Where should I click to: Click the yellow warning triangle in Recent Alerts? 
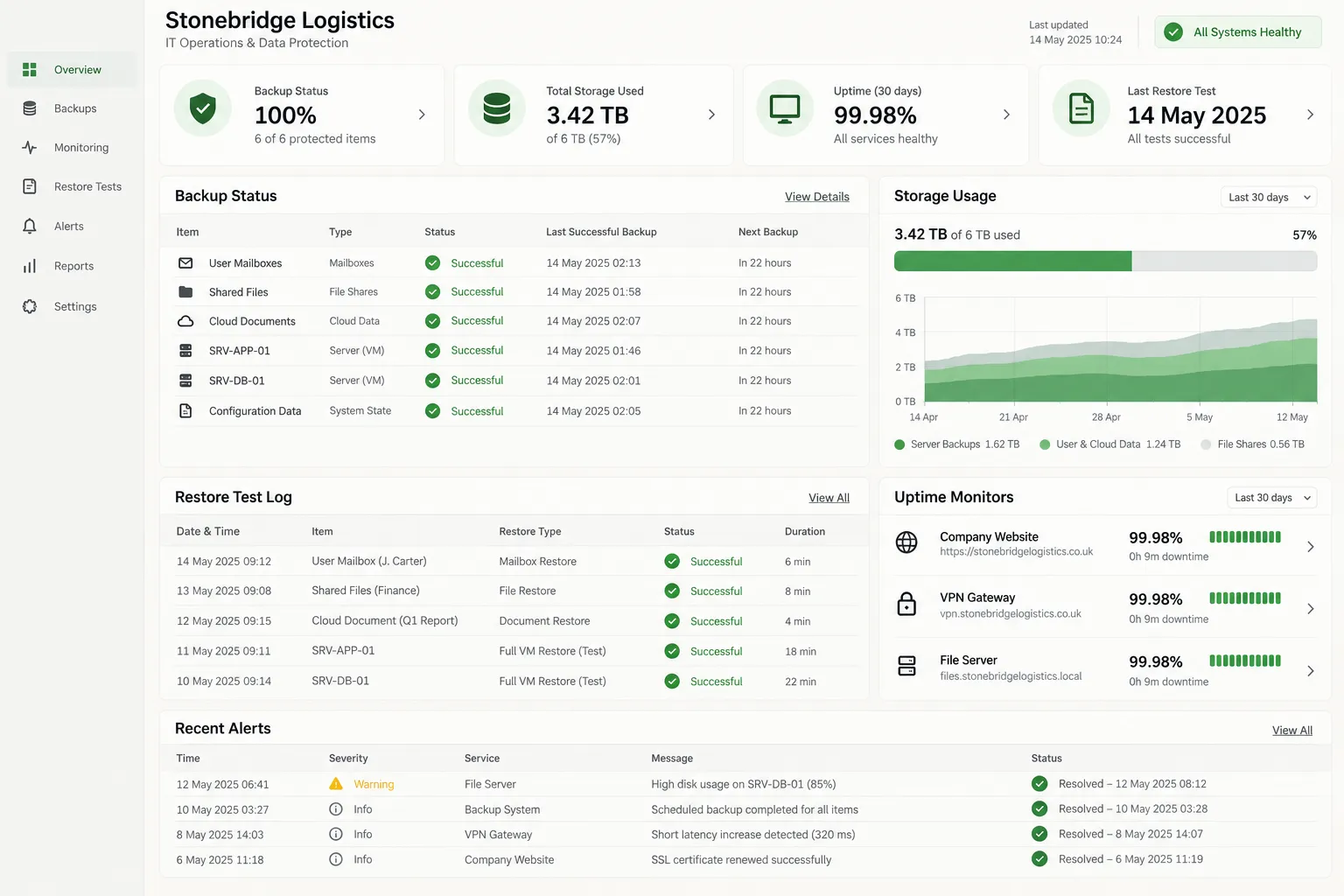click(336, 784)
